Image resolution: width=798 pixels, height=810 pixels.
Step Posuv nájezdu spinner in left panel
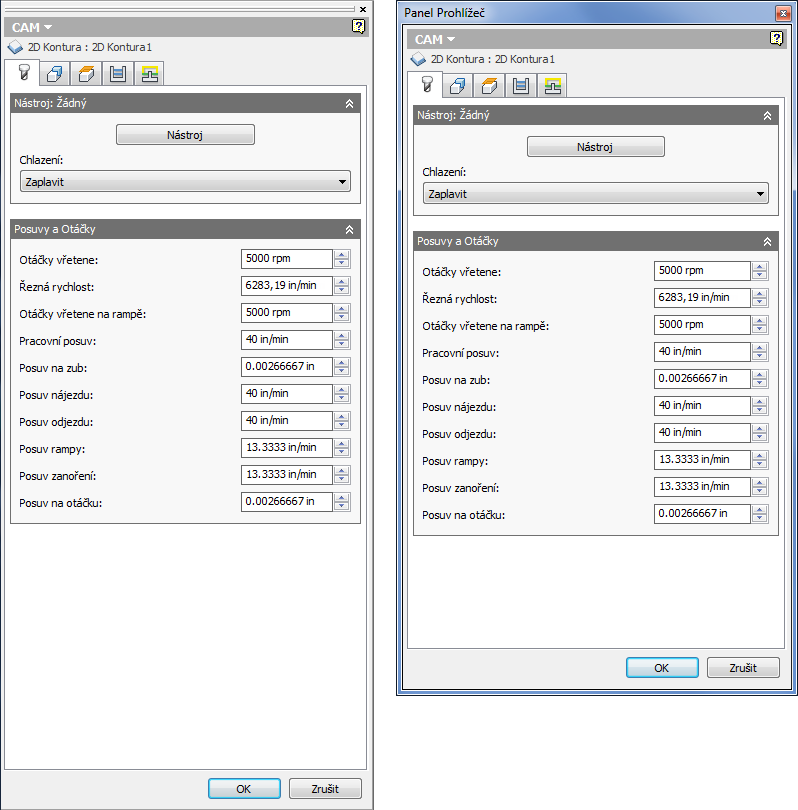point(341,394)
